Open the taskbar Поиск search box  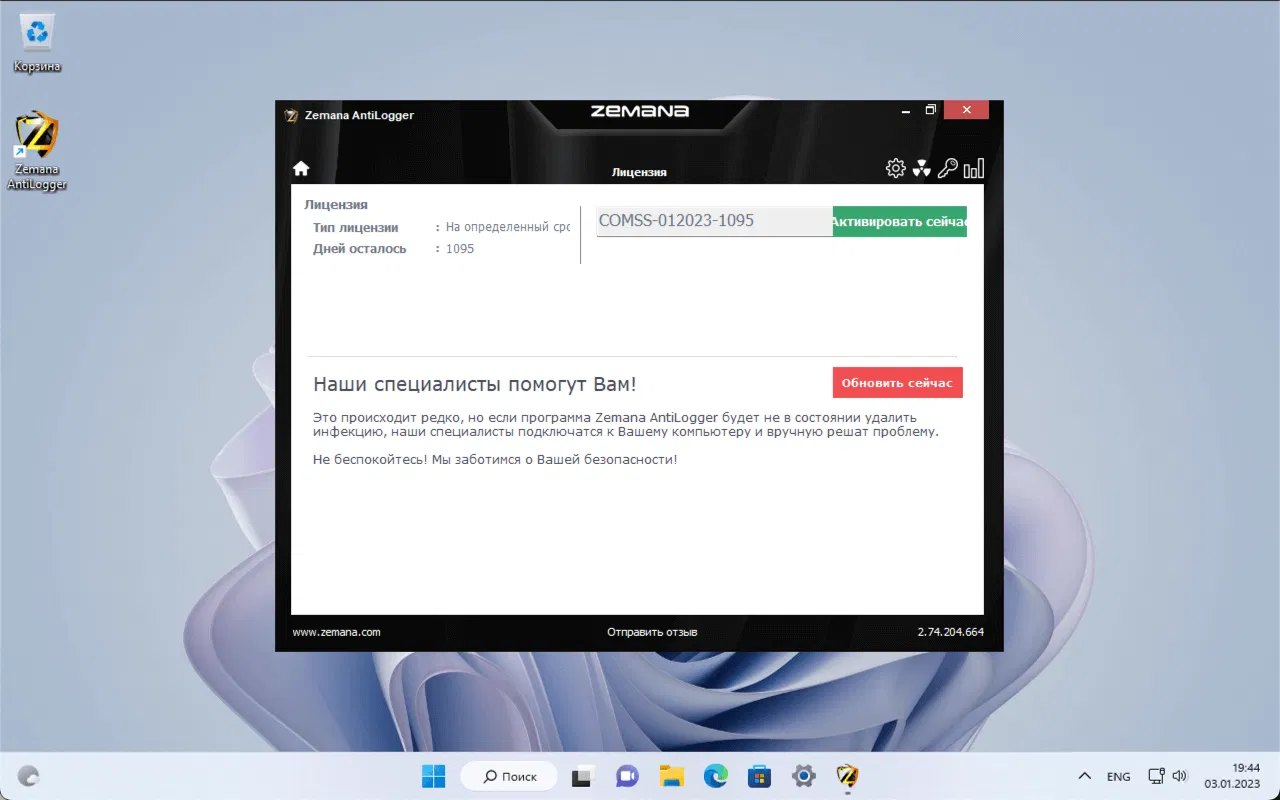[510, 776]
